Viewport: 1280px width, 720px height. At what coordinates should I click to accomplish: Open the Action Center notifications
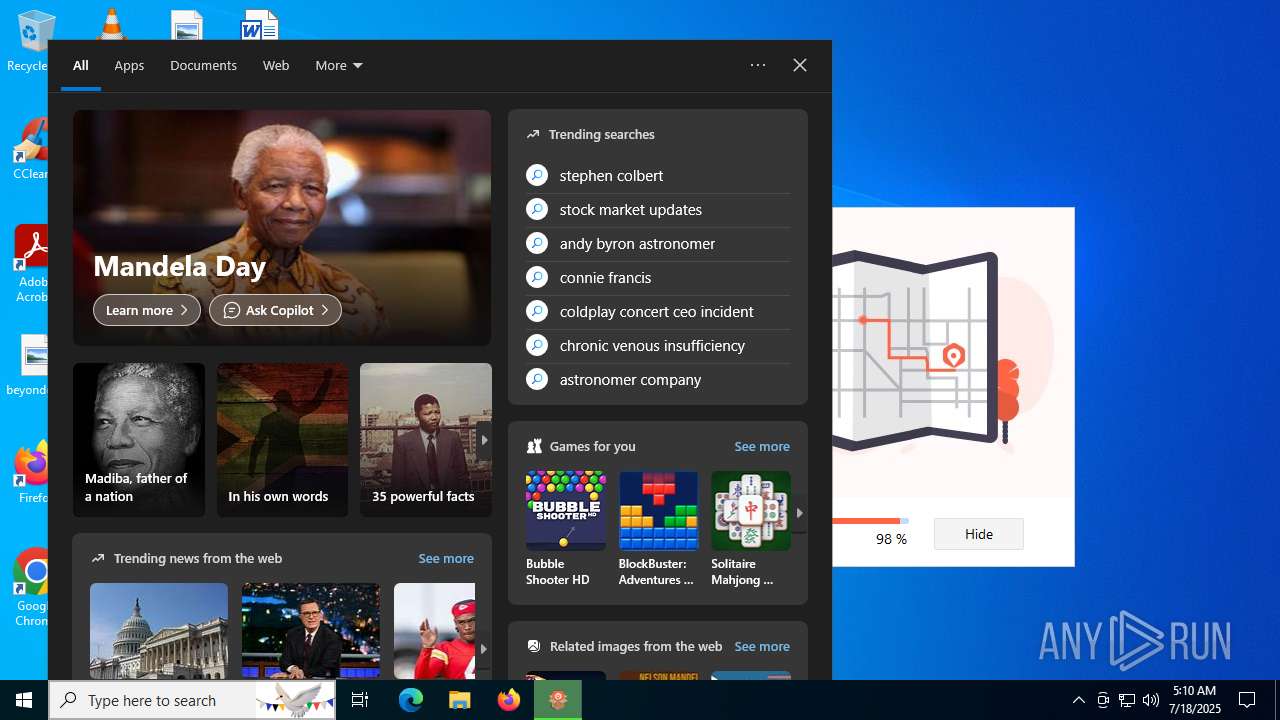coord(1247,700)
